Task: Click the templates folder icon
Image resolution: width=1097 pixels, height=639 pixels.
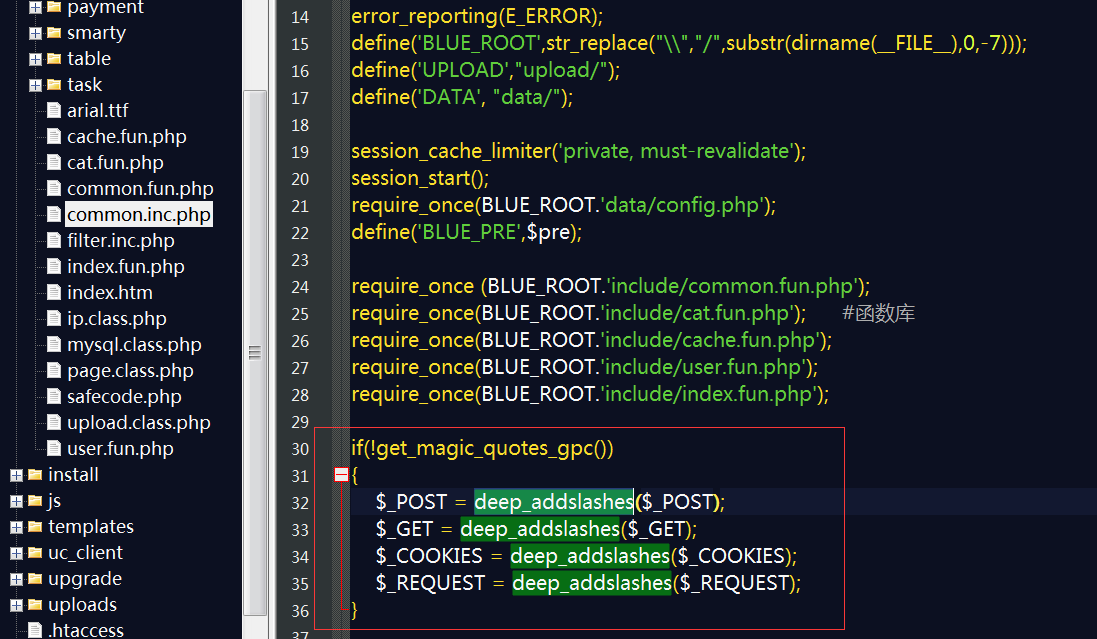Action: tap(35, 526)
